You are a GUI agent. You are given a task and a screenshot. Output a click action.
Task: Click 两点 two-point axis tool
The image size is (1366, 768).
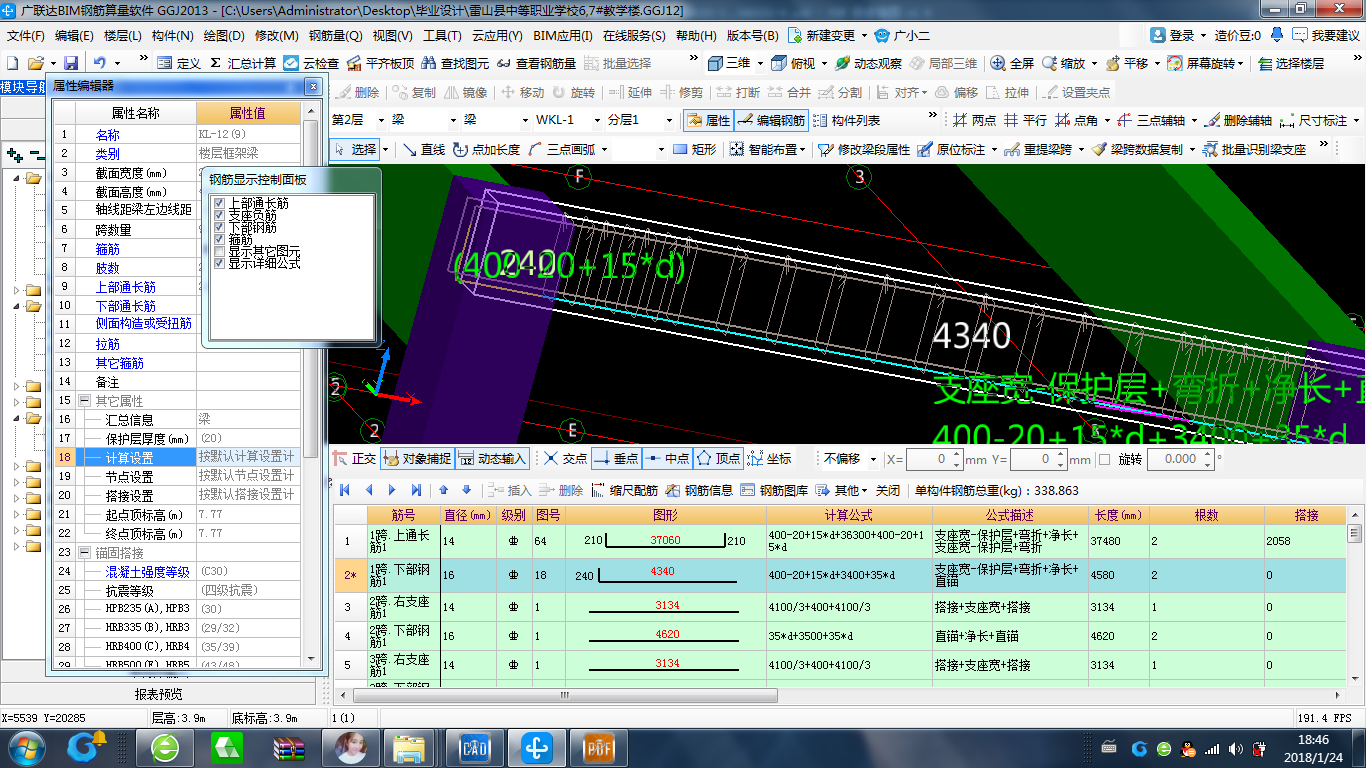974,120
